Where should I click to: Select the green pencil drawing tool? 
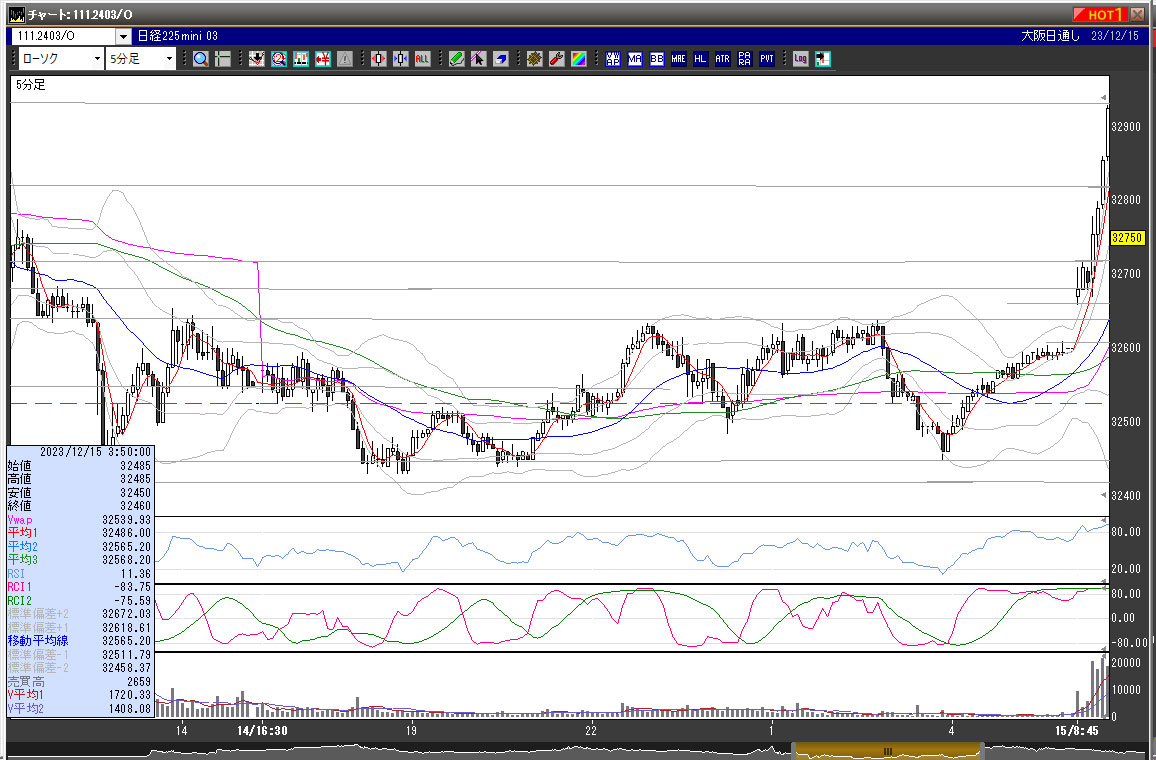coord(456,59)
